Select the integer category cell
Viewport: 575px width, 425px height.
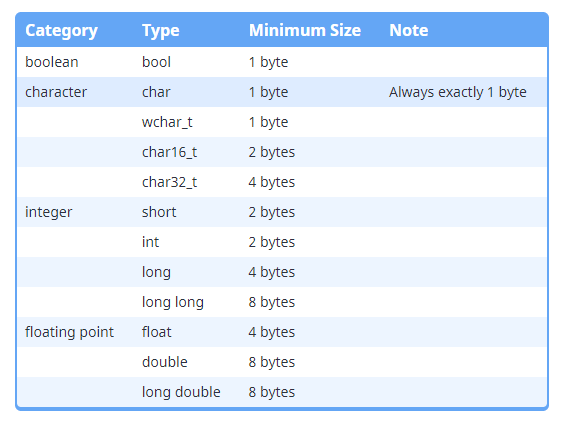tap(49, 213)
